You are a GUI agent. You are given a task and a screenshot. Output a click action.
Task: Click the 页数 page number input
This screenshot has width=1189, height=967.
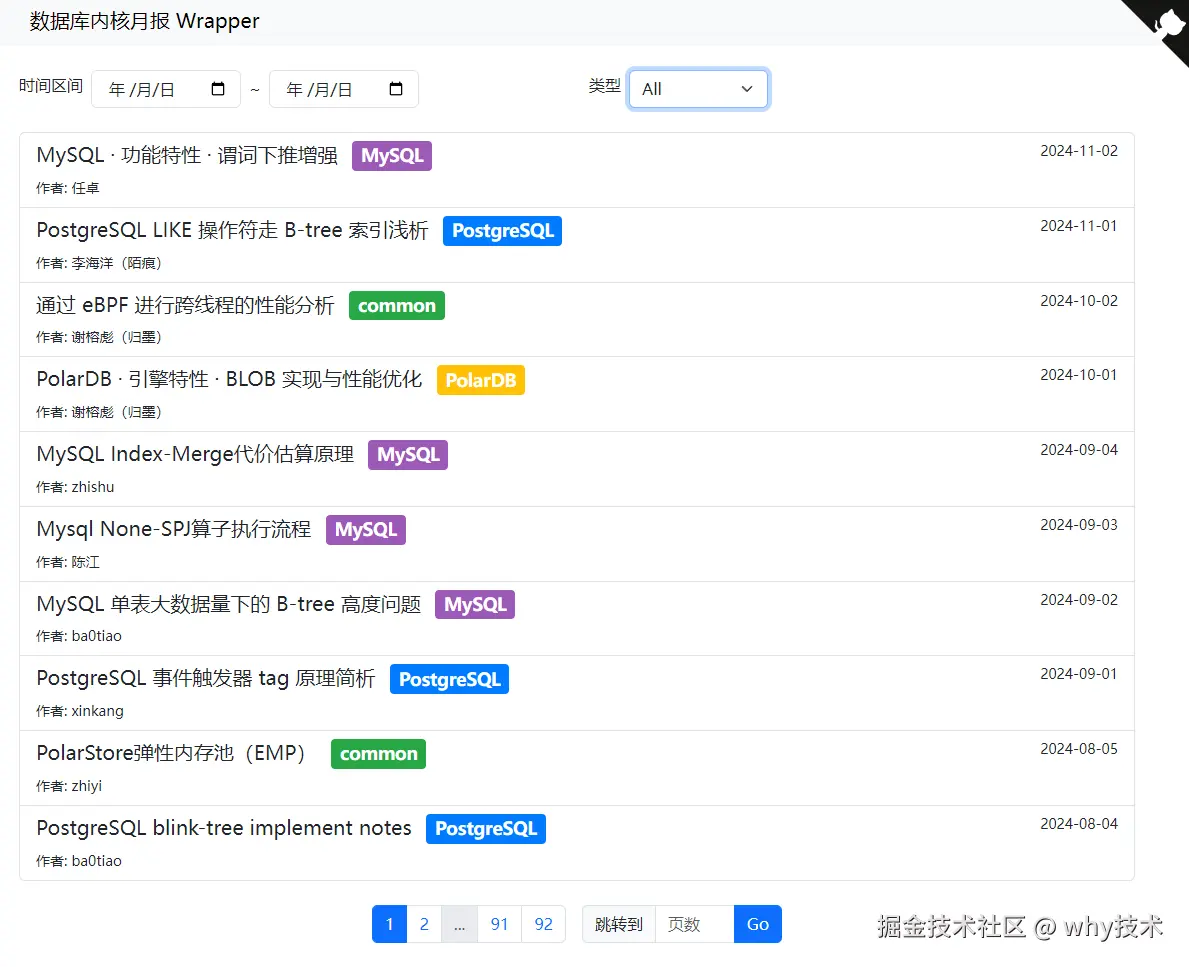pos(695,924)
